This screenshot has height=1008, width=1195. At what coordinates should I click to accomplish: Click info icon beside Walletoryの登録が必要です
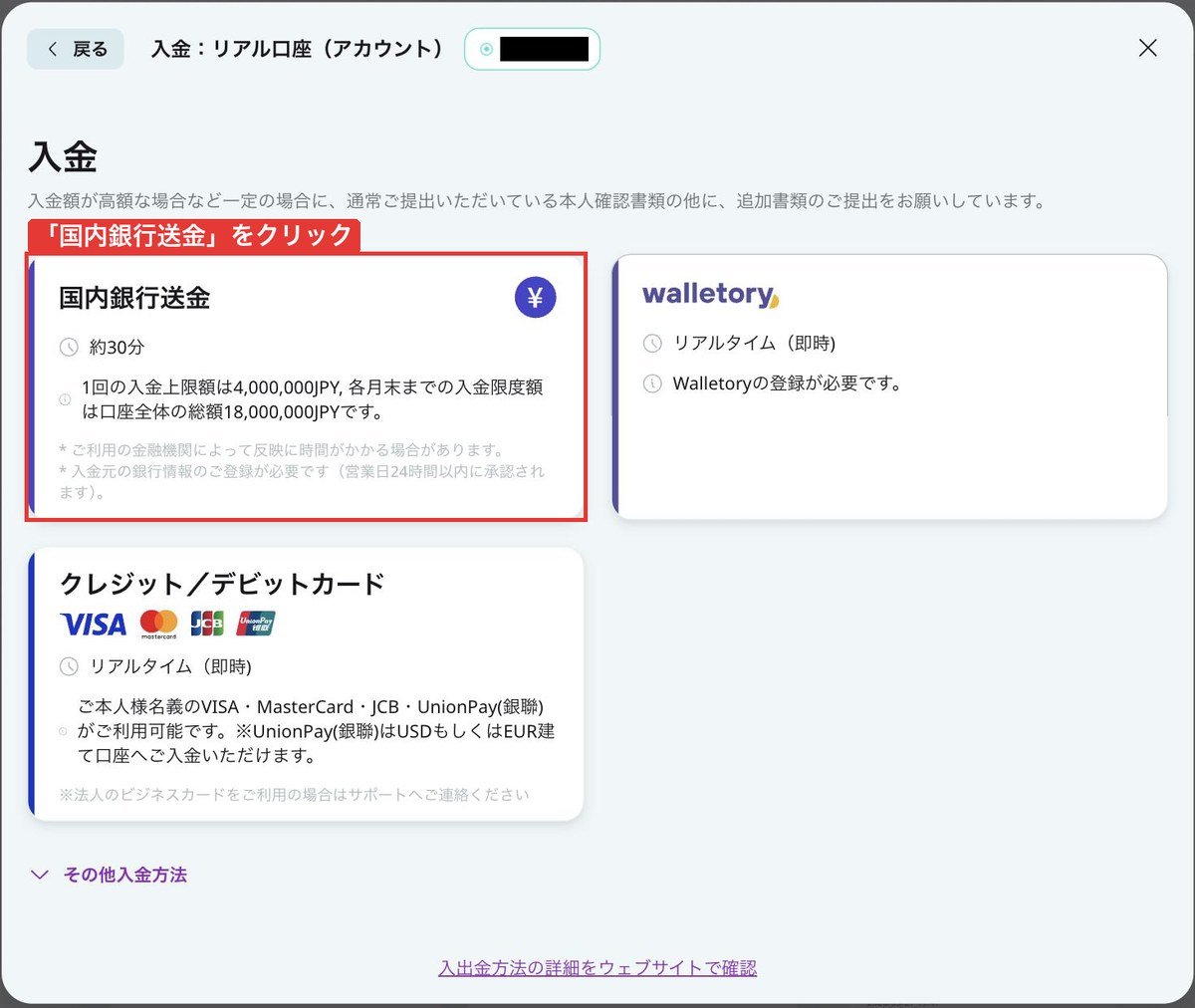[x=652, y=383]
